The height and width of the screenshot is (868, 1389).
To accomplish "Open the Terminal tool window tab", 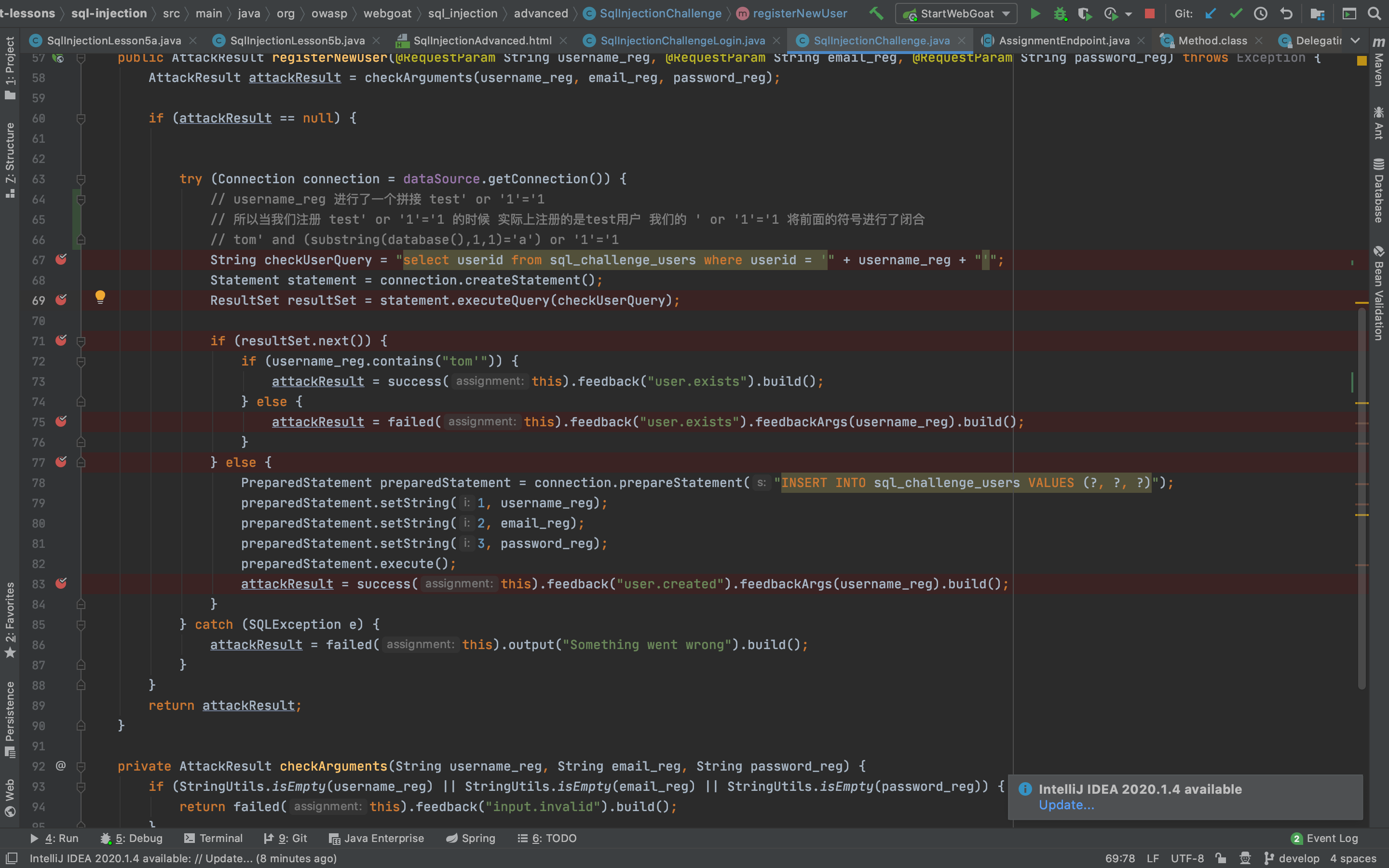I will click(x=214, y=838).
